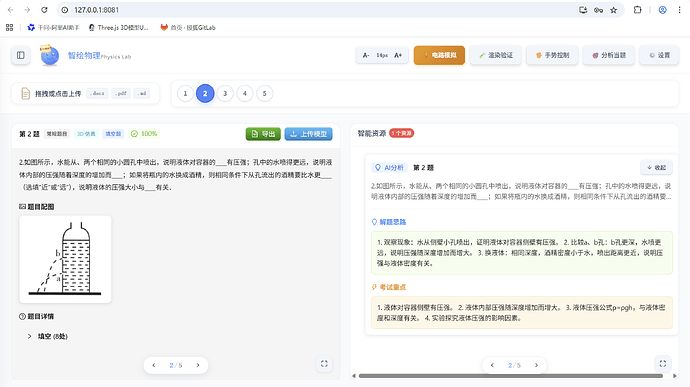Open the GitLab bookmark
690x387 pixels.
pos(188,27)
